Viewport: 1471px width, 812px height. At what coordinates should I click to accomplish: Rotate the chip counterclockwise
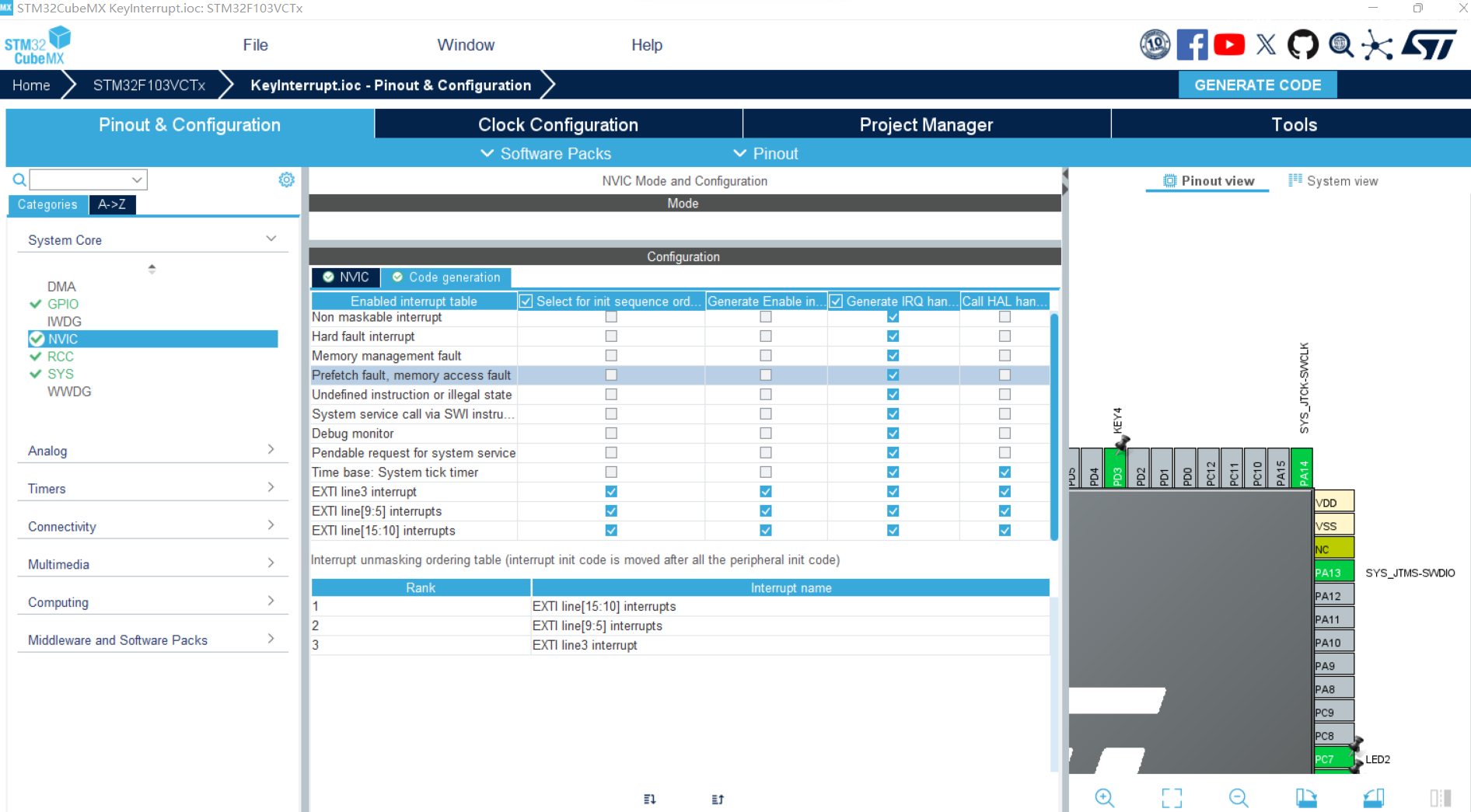coord(1373,798)
